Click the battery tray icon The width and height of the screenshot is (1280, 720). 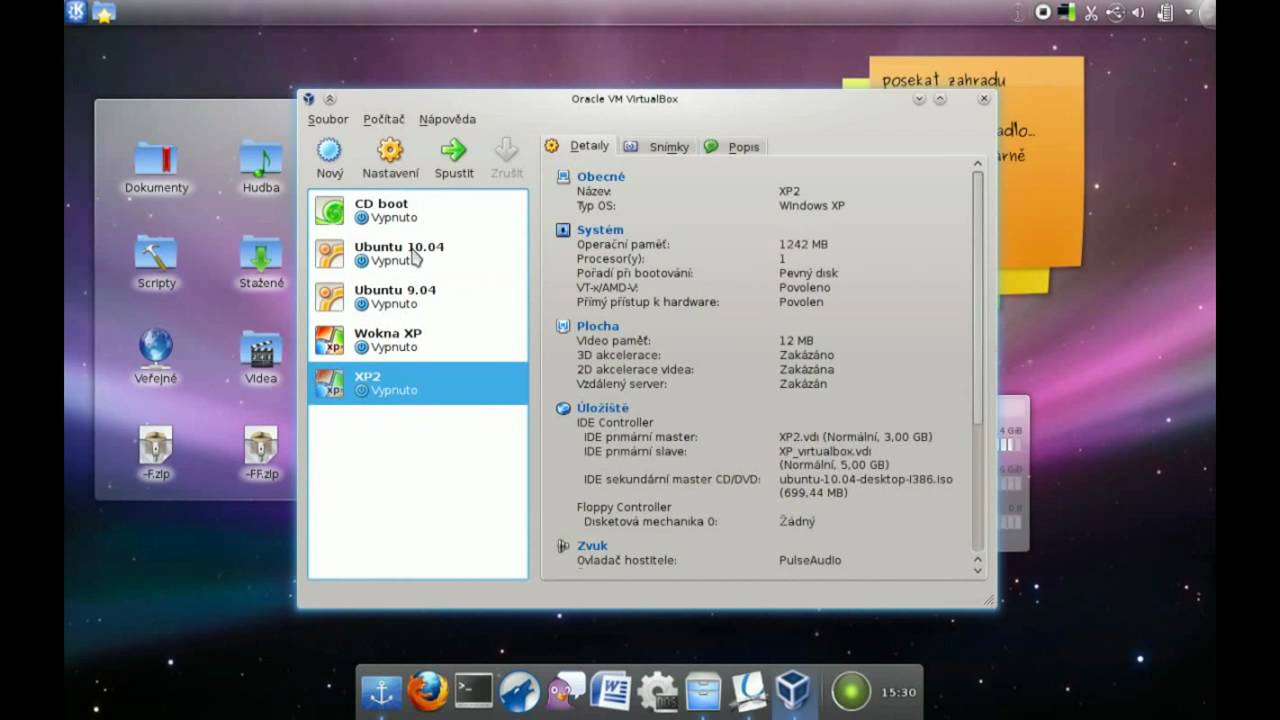click(x=1066, y=12)
